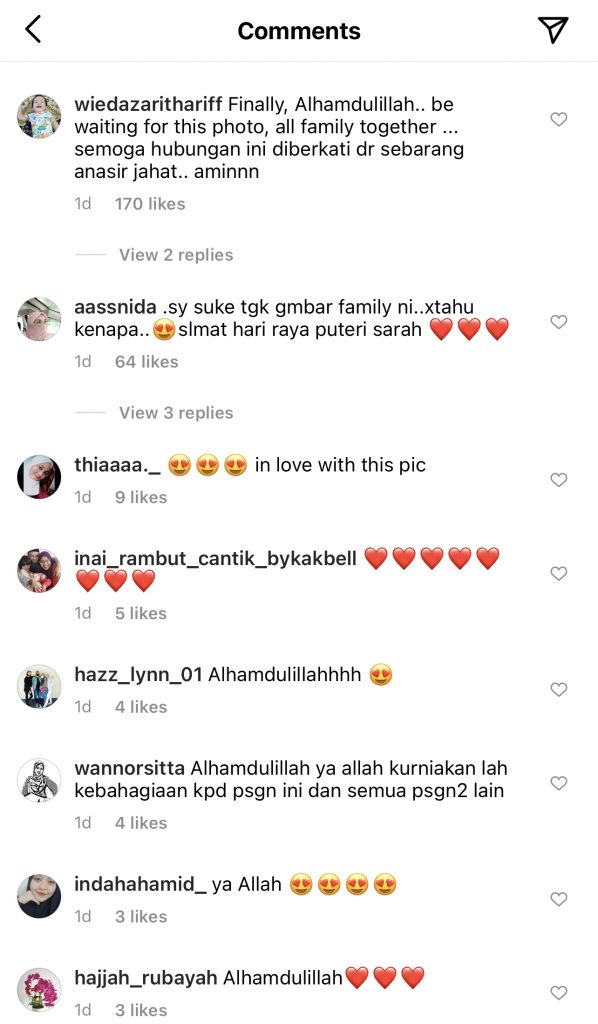Toggle like on indahahamid_ comment
This screenshot has height=1024, width=598.
559,899
